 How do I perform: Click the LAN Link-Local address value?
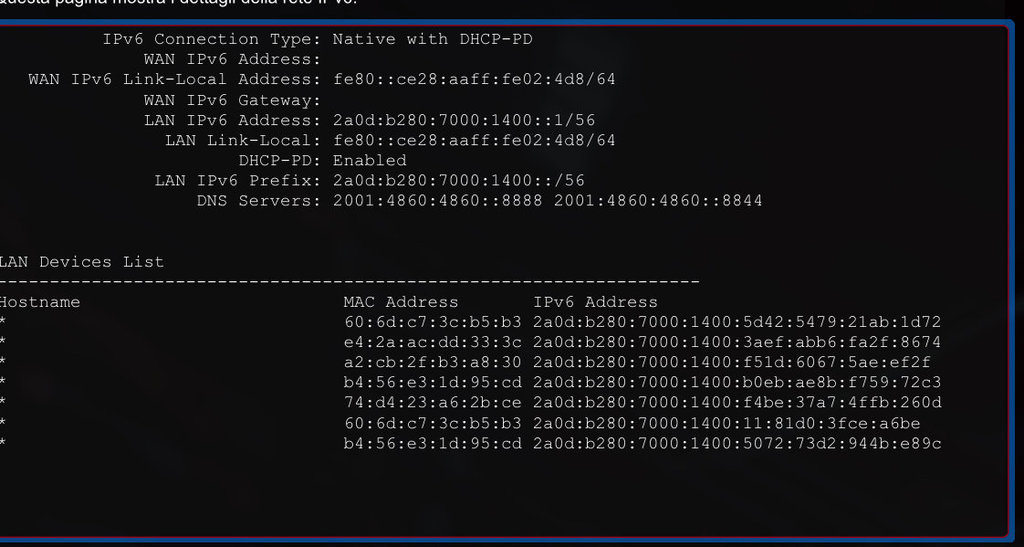pos(474,140)
